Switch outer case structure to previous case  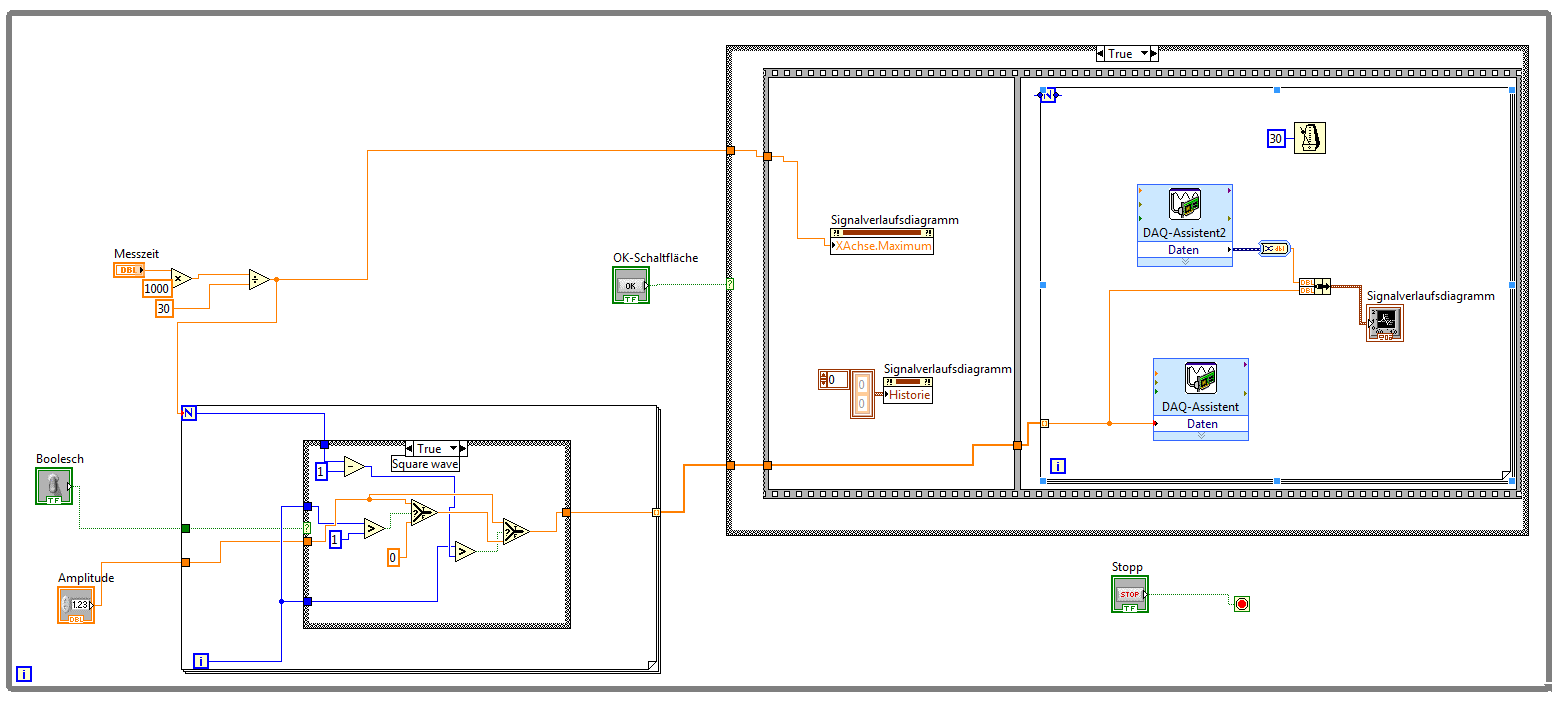pyautogui.click(x=1102, y=54)
